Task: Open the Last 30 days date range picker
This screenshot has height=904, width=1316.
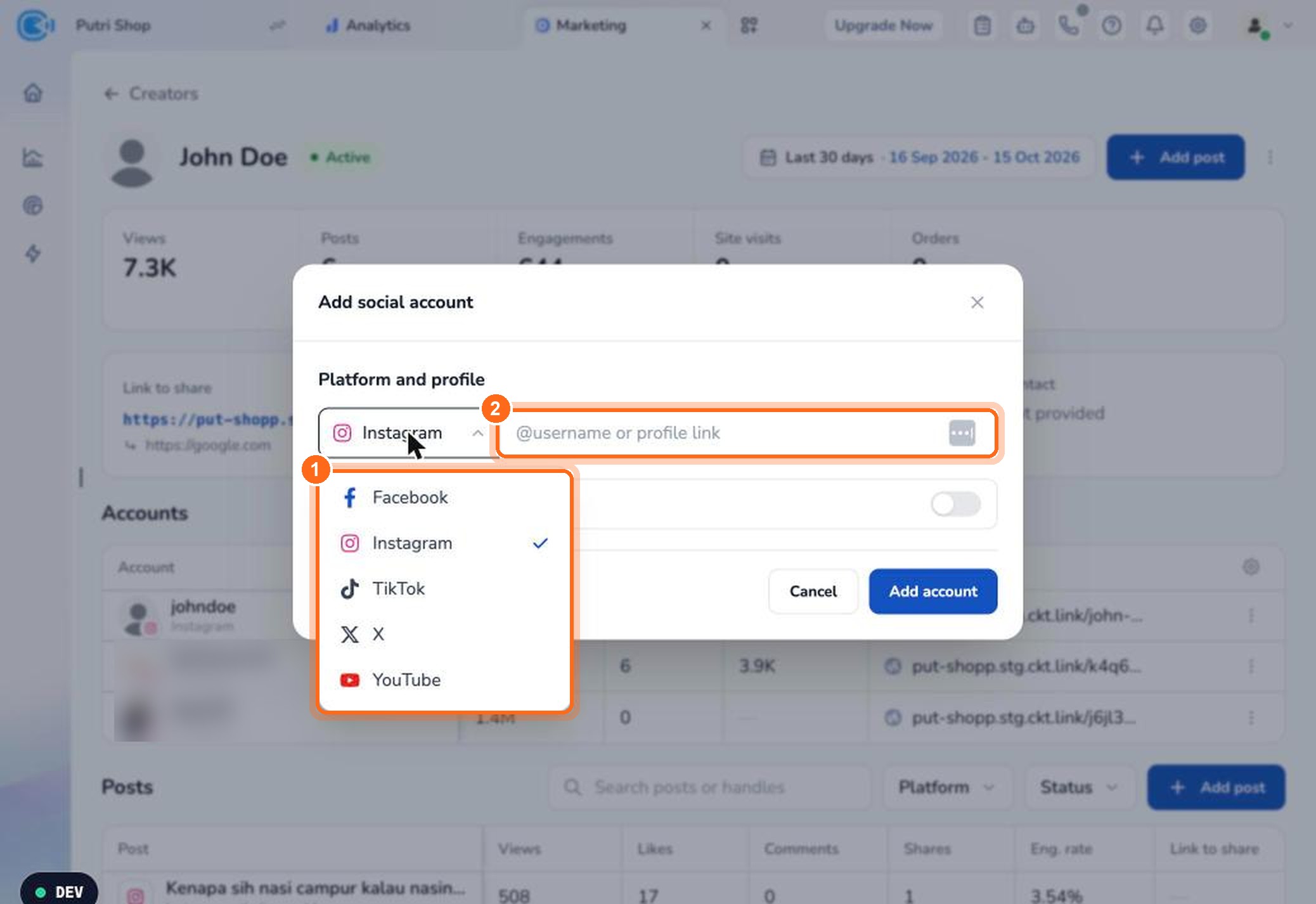Action: [919, 157]
